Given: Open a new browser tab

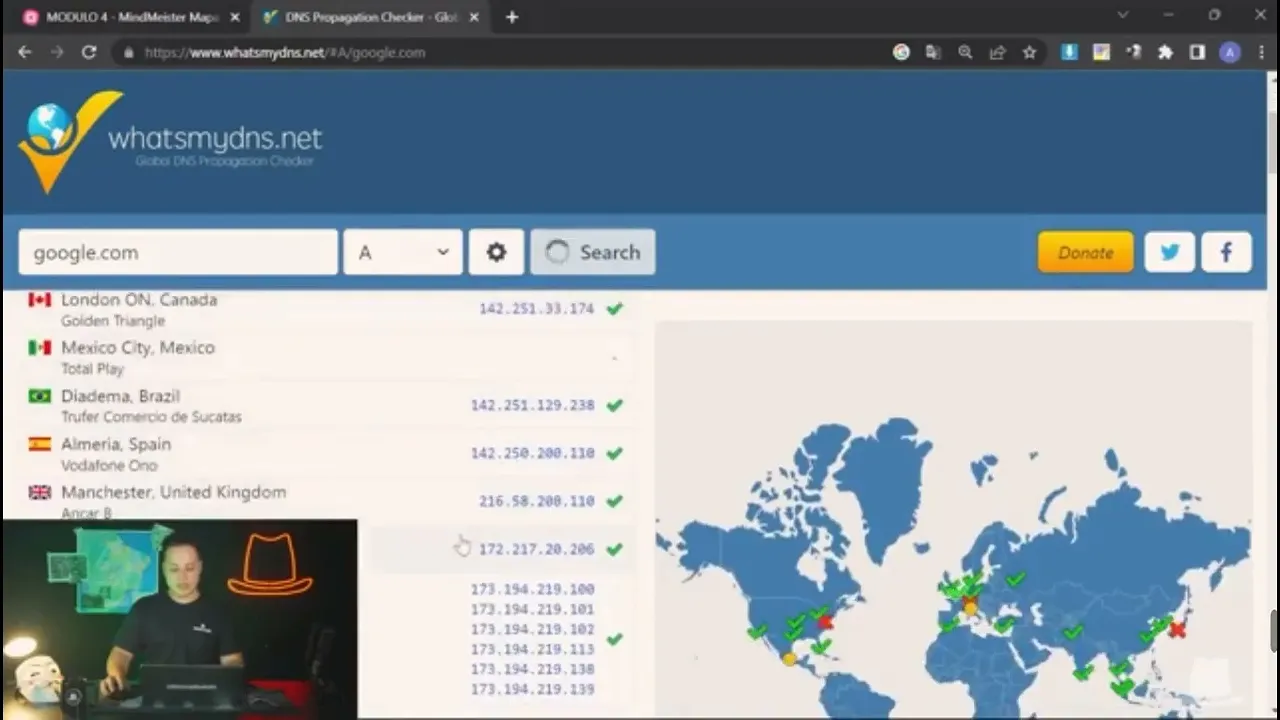Looking at the screenshot, I should [x=512, y=17].
